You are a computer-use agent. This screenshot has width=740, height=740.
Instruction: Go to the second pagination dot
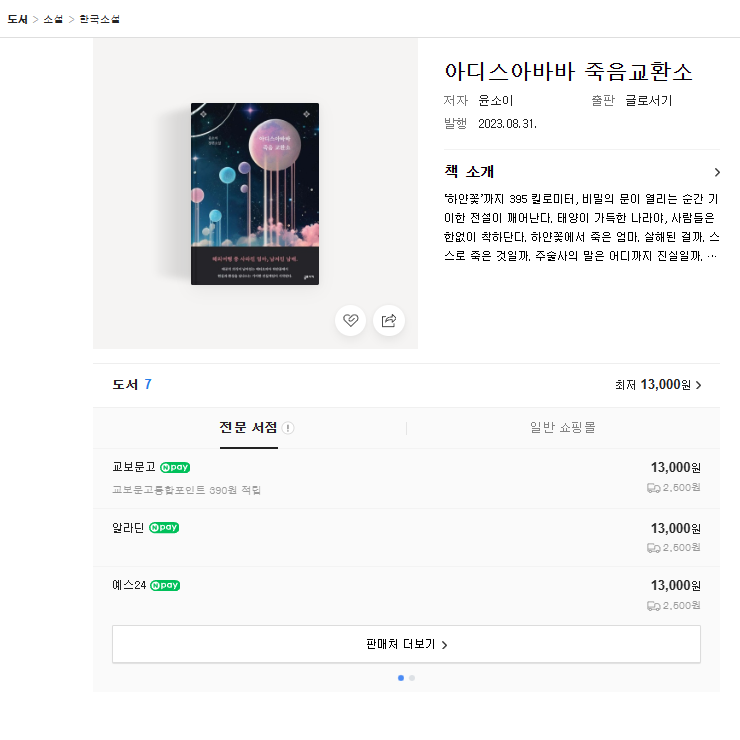(412, 678)
